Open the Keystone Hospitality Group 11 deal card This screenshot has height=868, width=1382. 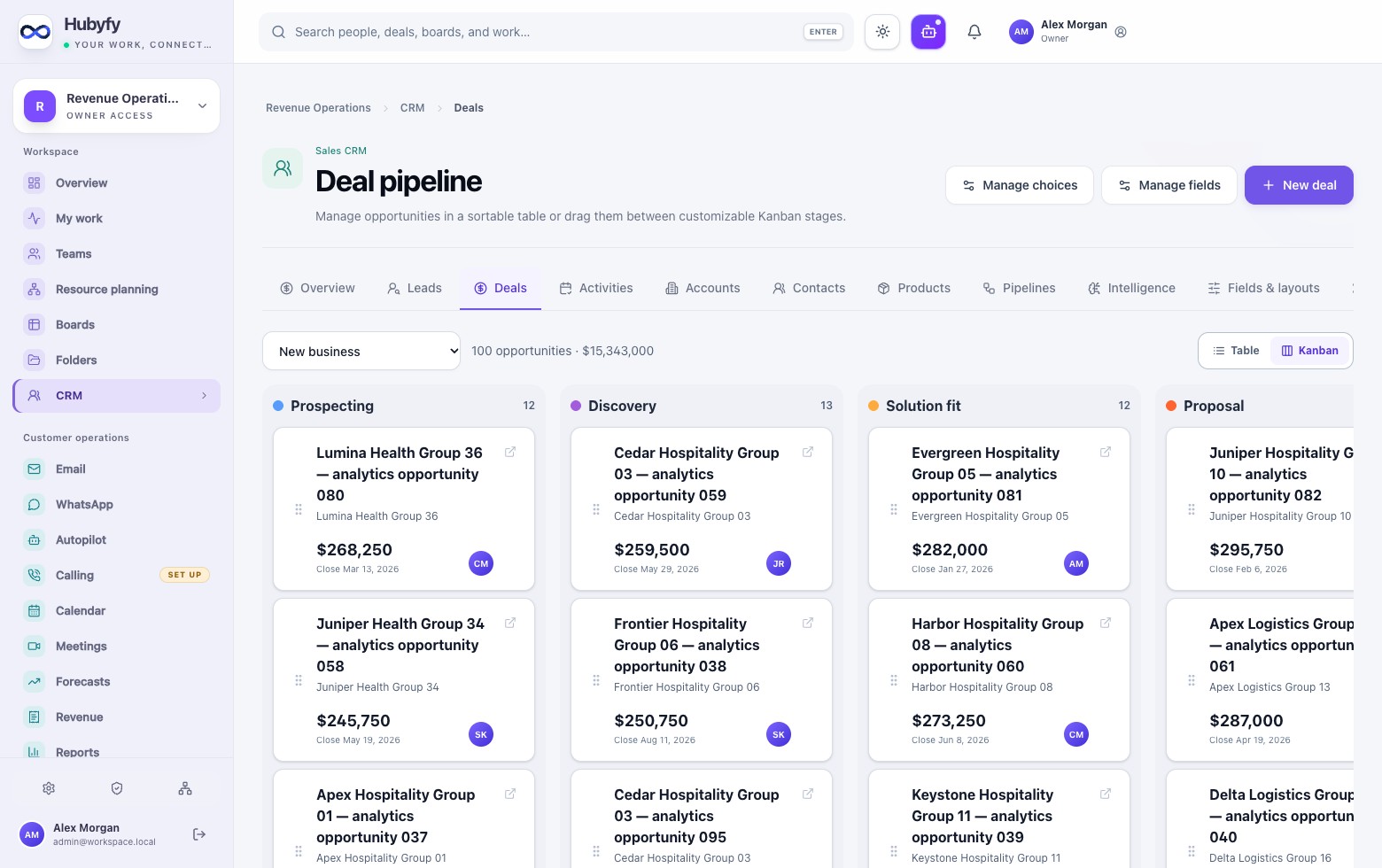coord(999,819)
